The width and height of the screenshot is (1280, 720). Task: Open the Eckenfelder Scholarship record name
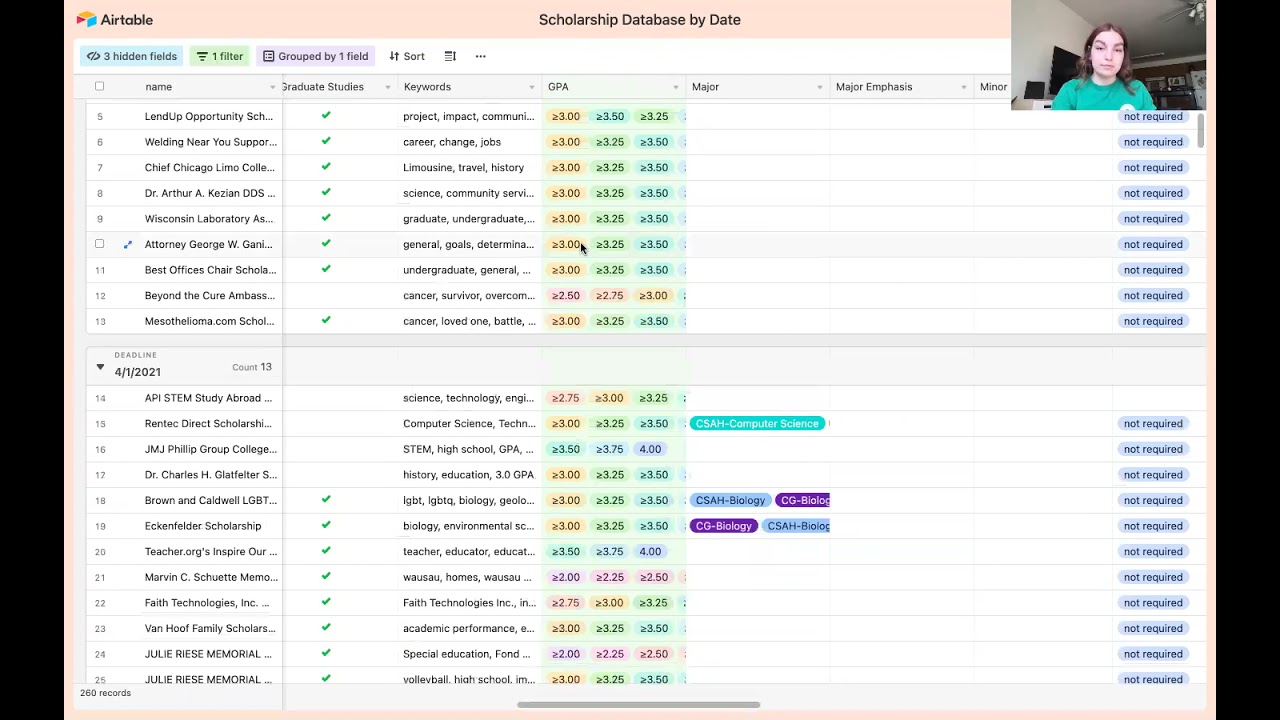pyautogui.click(x=203, y=526)
